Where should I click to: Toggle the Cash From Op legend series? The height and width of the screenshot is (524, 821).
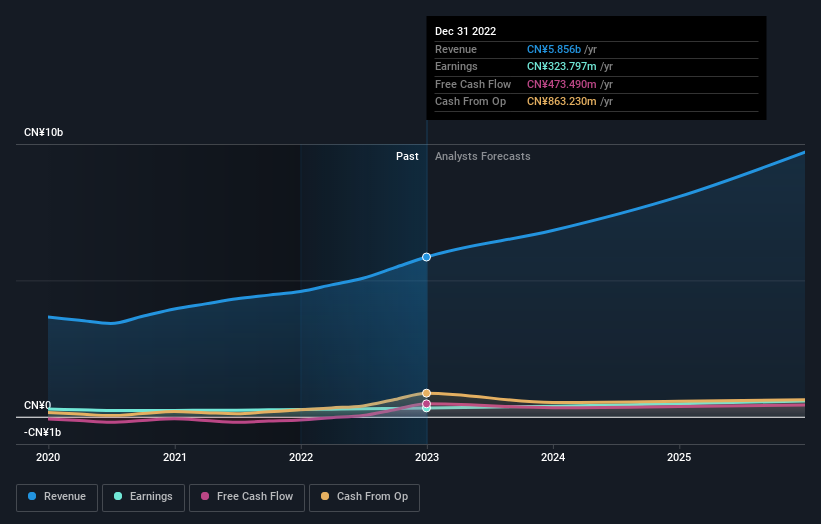click(364, 497)
